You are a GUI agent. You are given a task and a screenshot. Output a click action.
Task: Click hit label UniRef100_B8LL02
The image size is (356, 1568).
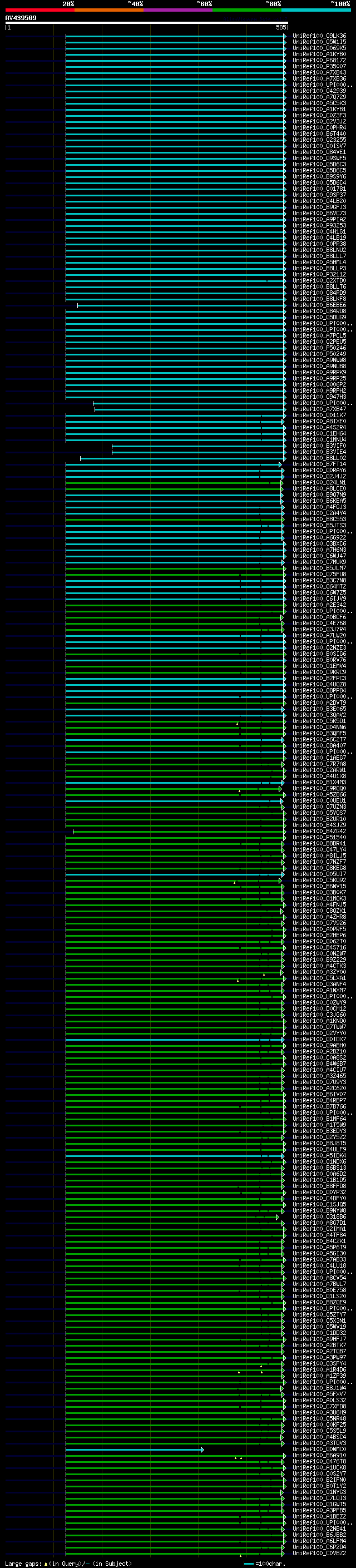coord(319,458)
